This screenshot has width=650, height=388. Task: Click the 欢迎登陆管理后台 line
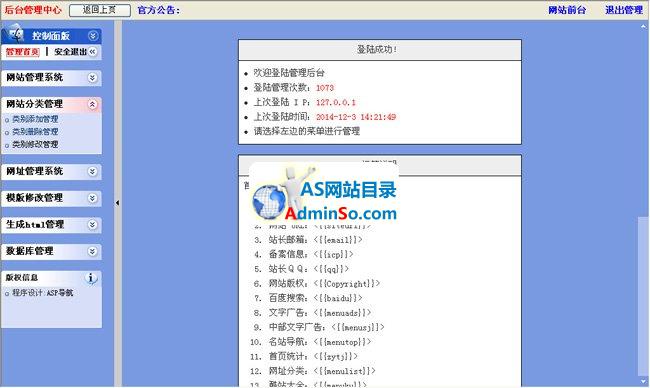[289, 73]
